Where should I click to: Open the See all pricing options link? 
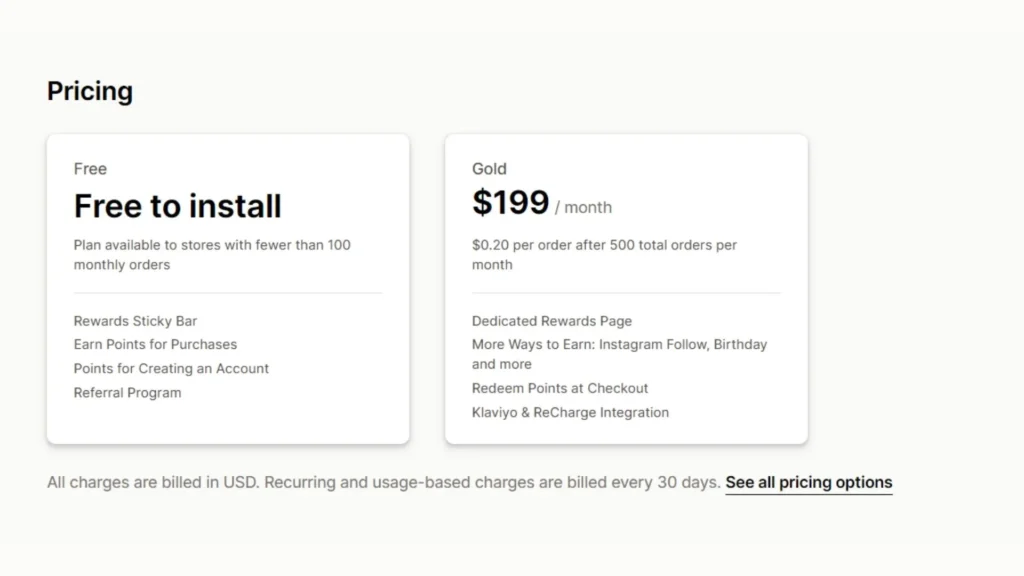point(808,482)
